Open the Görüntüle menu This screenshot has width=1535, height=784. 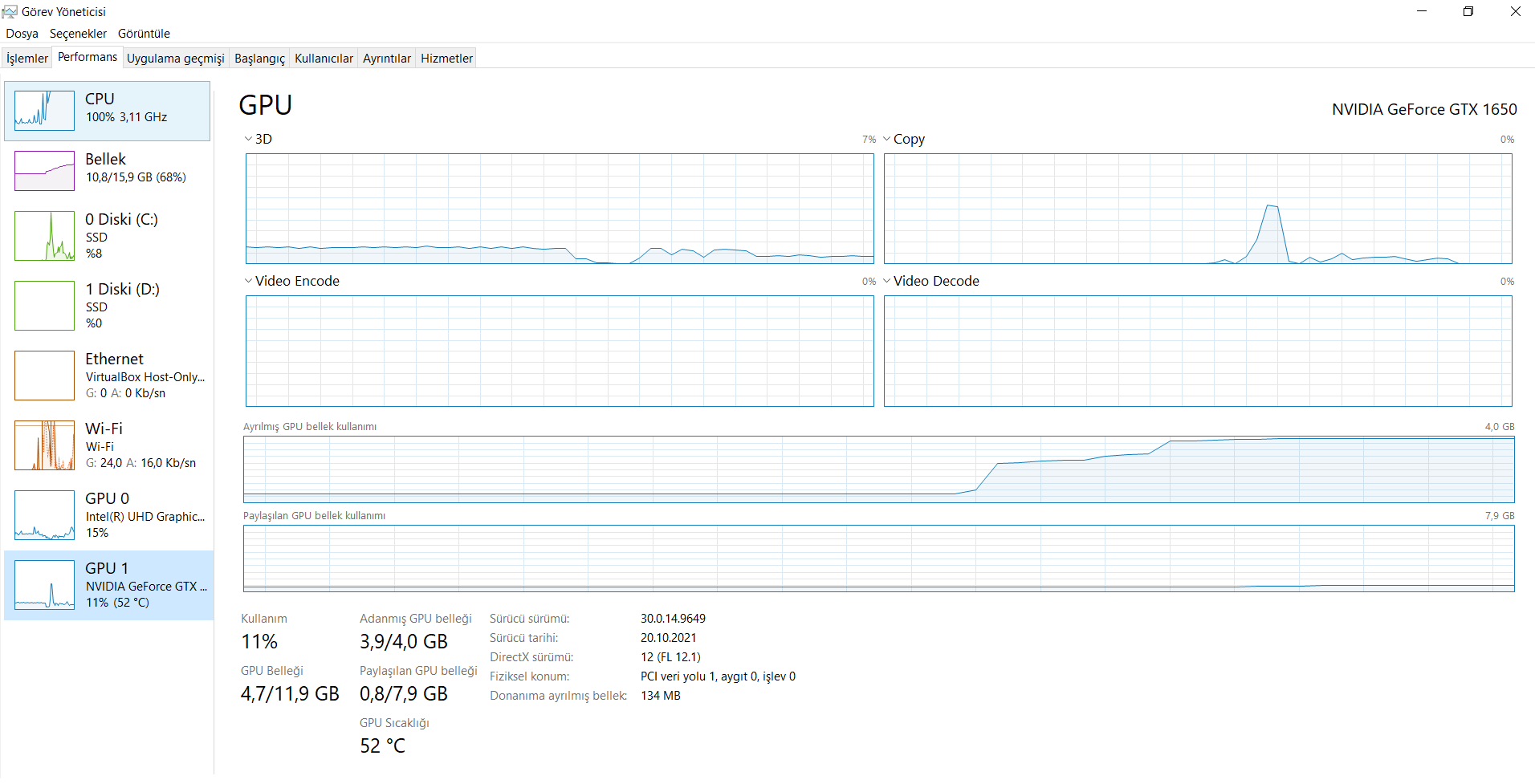[144, 34]
